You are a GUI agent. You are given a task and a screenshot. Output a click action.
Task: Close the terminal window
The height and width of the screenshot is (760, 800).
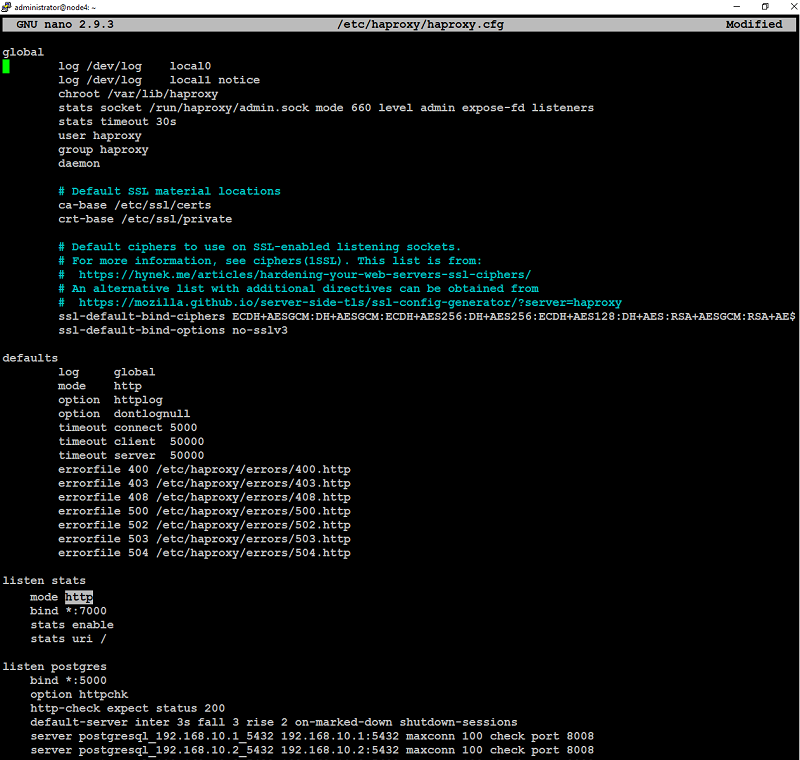pyautogui.click(x=792, y=7)
